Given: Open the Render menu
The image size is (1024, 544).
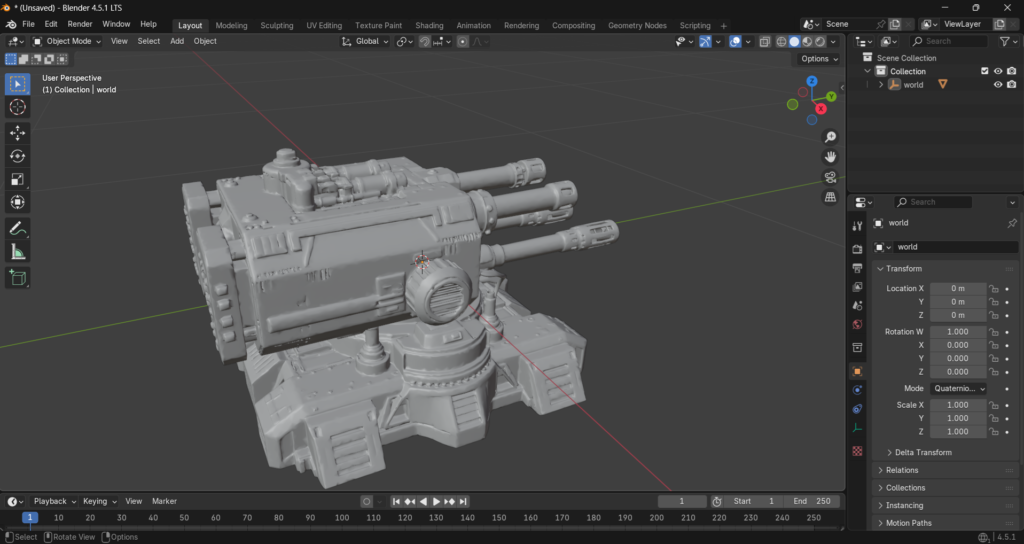Looking at the screenshot, I should 80,24.
